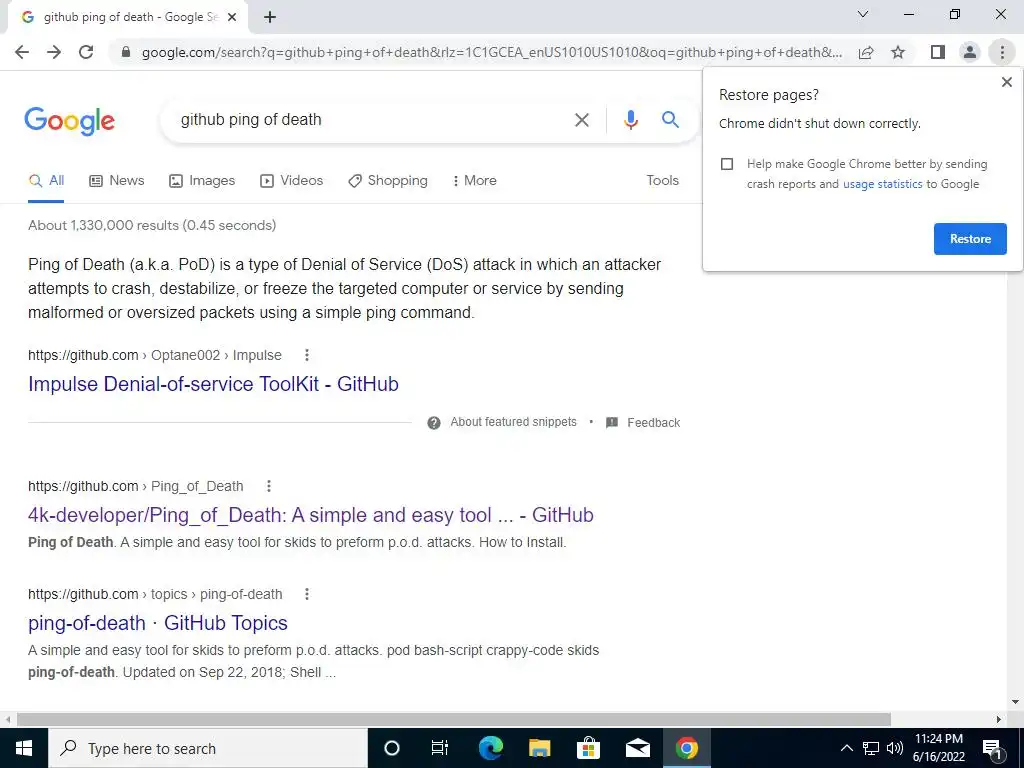
Task: Open network status in system tray
Action: [871, 748]
